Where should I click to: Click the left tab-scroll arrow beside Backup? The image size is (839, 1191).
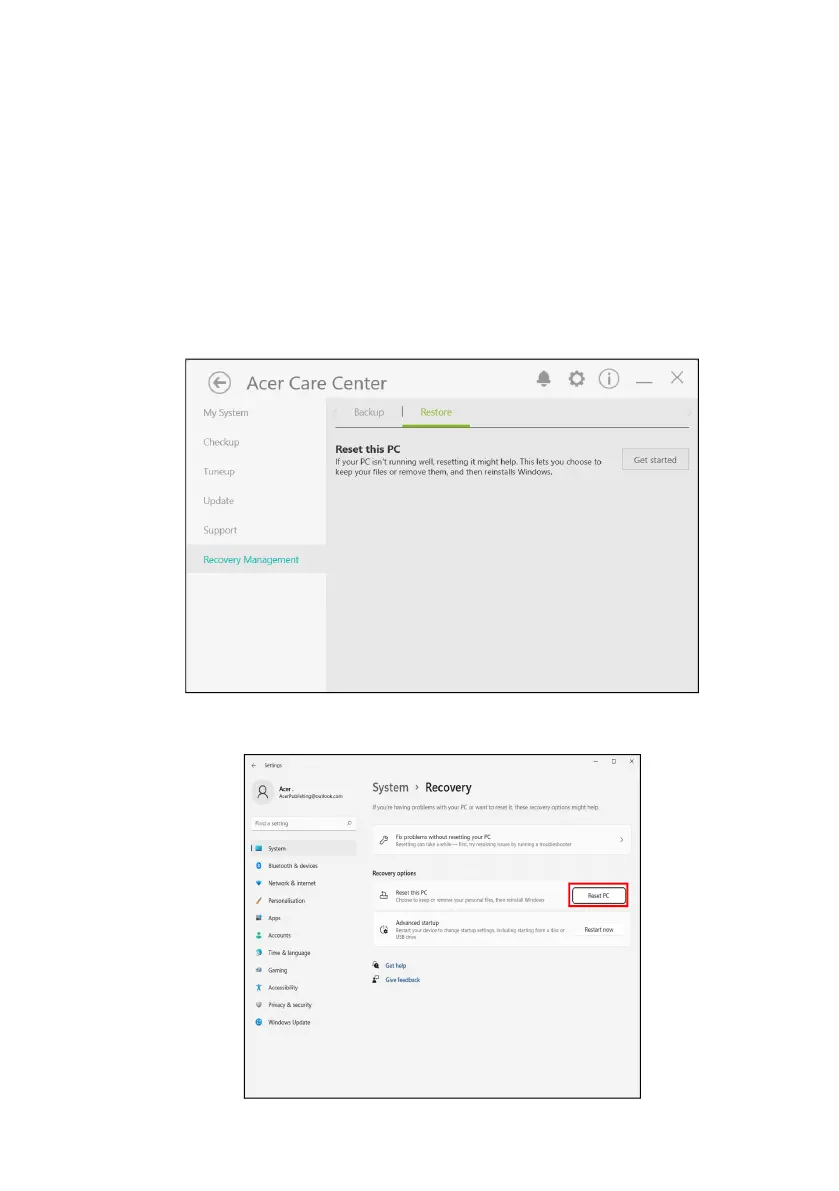coord(335,412)
